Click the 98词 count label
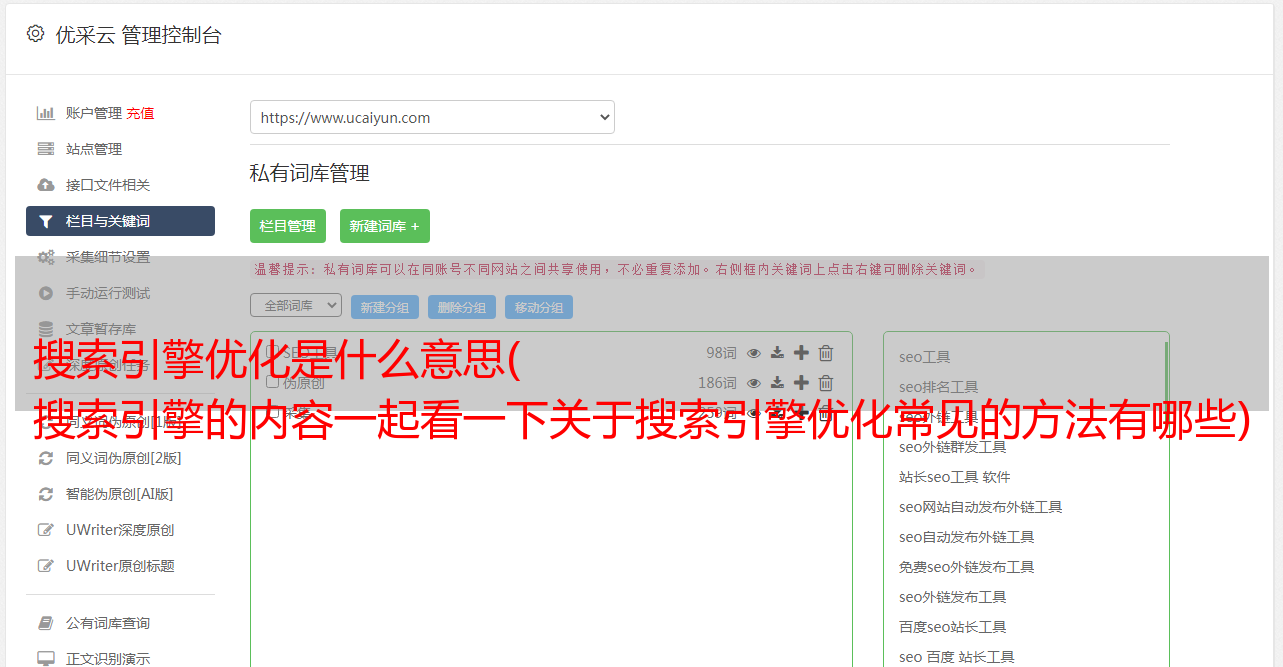1283x667 pixels. tap(721, 352)
